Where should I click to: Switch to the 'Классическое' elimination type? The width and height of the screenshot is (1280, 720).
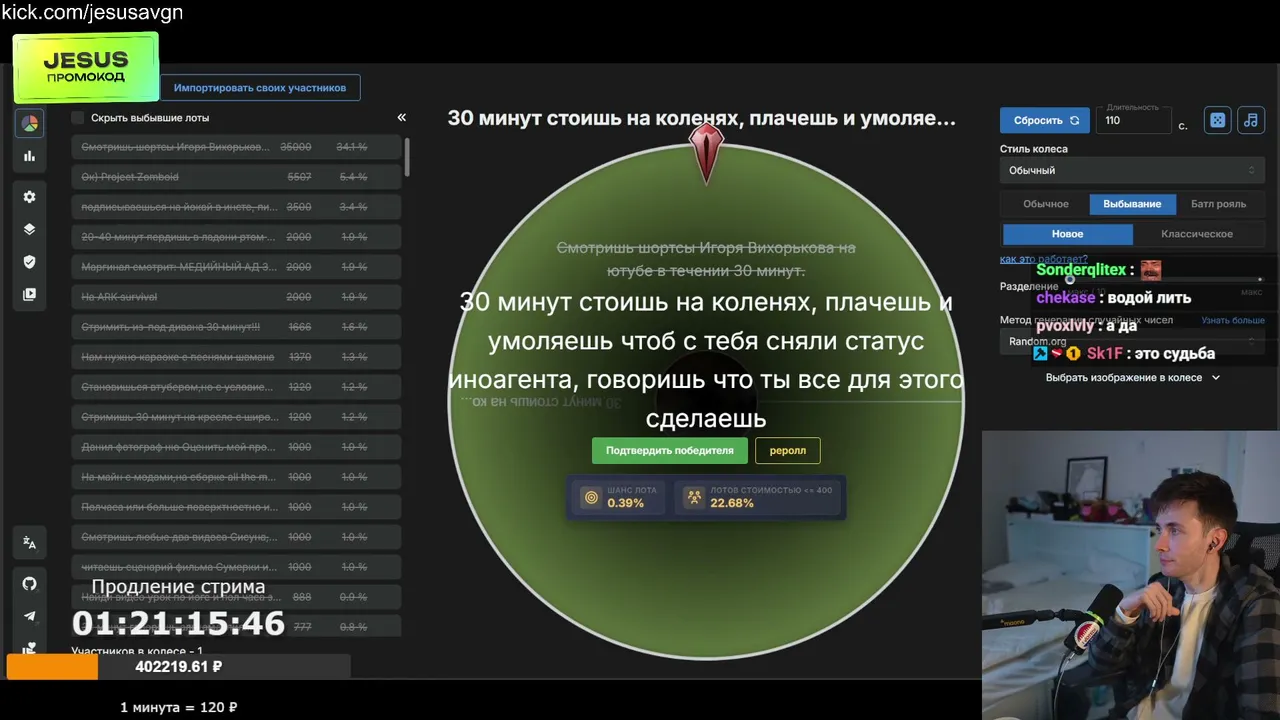pyautogui.click(x=1197, y=234)
